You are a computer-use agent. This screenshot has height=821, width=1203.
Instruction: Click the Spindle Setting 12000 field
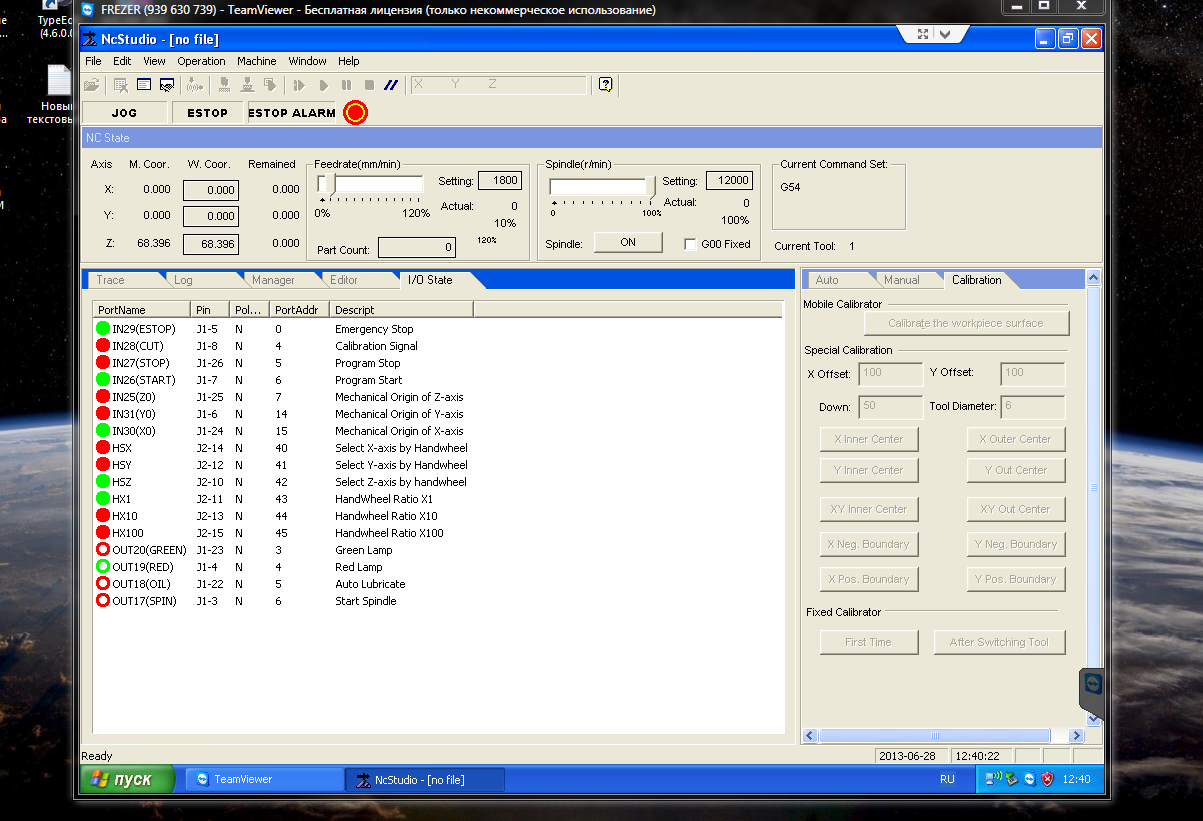729,181
